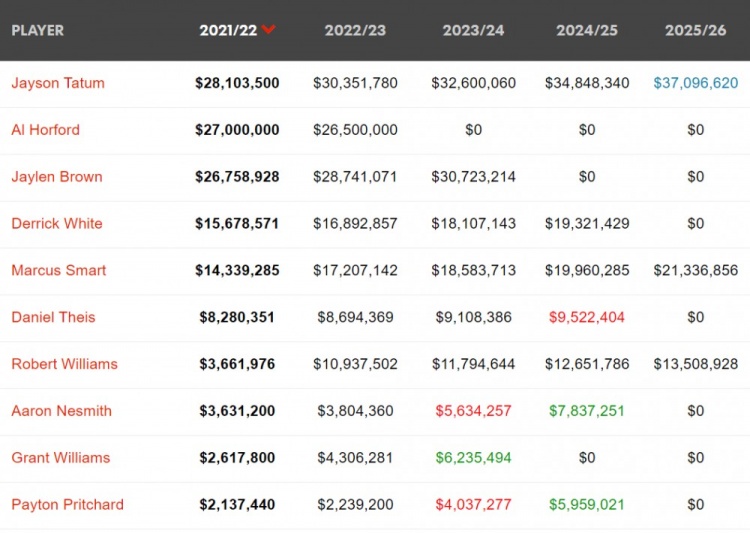The width and height of the screenshot is (750, 533).
Task: Select Smart's $17,207,142 salary
Action: 355,271
